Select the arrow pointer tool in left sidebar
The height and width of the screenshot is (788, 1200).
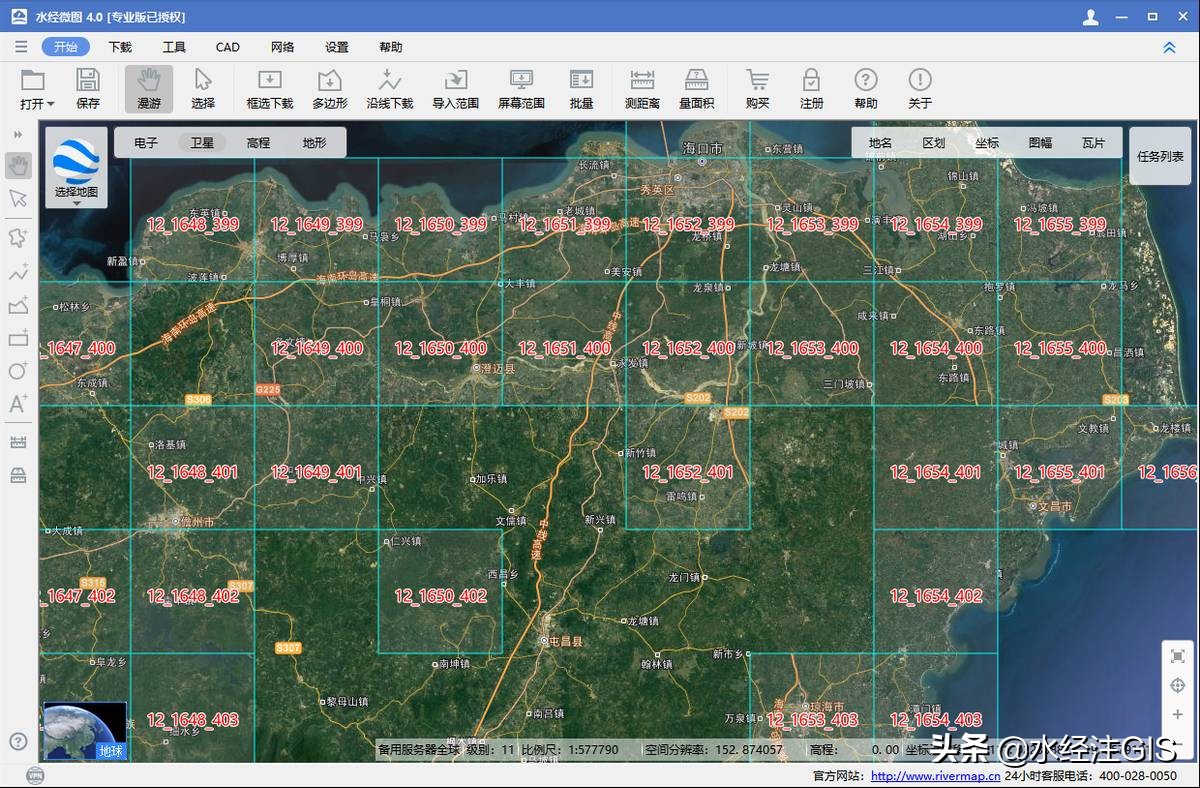(18, 198)
